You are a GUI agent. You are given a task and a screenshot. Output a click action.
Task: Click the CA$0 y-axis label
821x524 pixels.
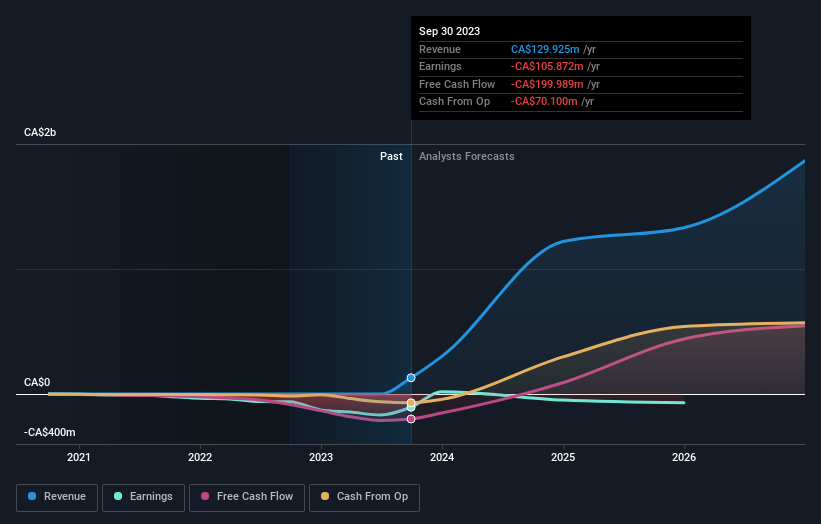tap(37, 383)
